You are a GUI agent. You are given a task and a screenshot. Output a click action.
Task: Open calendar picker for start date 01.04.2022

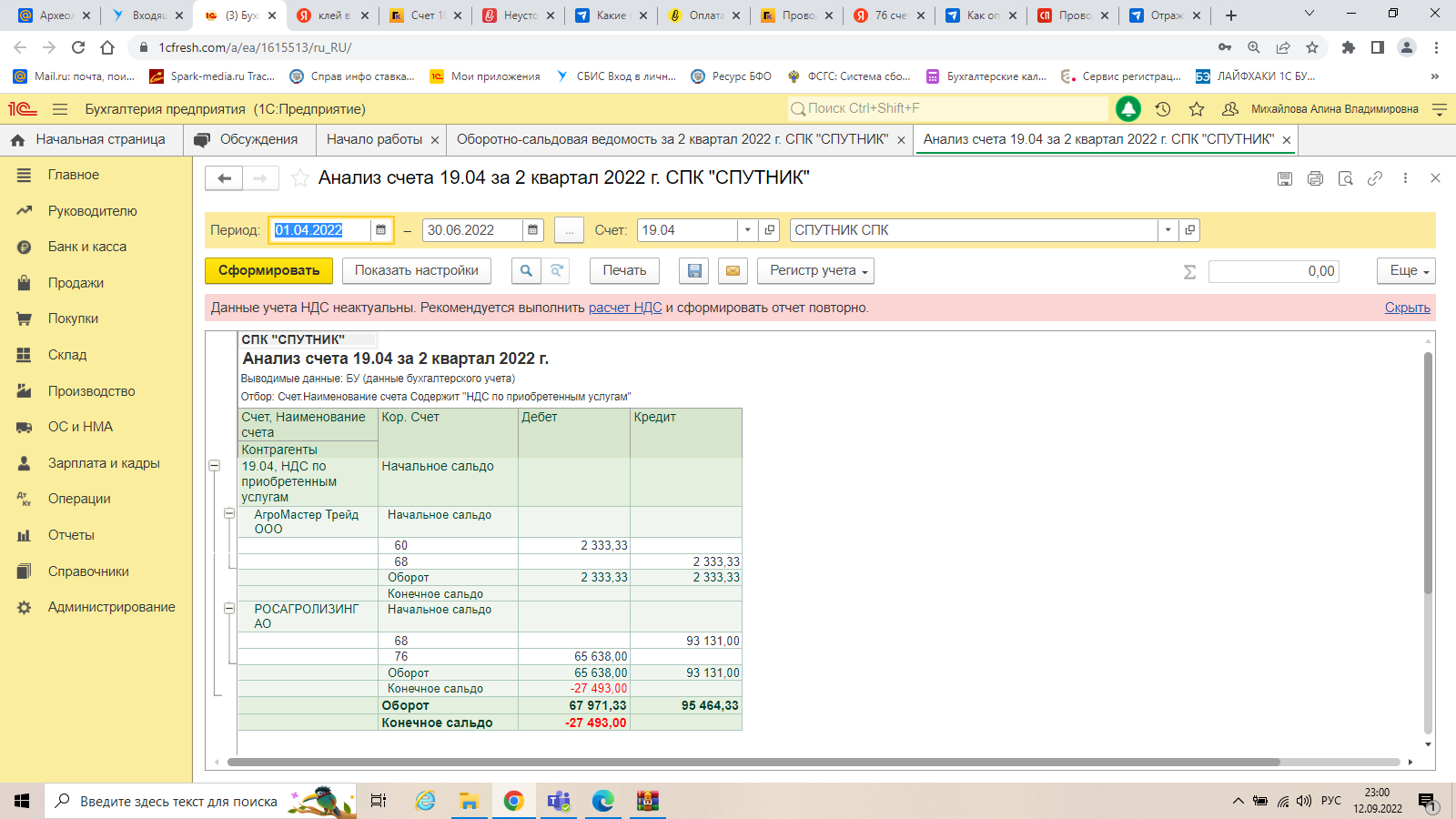[381, 230]
